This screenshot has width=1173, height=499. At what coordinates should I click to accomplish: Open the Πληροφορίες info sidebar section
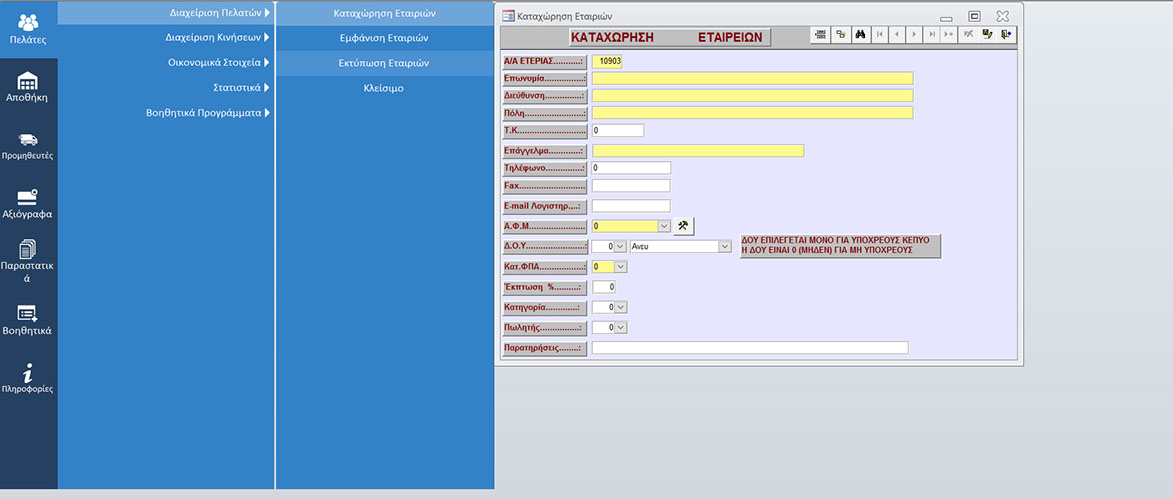[28, 378]
